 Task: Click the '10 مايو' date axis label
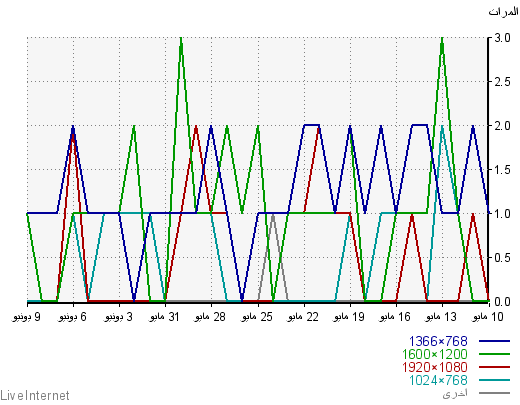coord(487,317)
